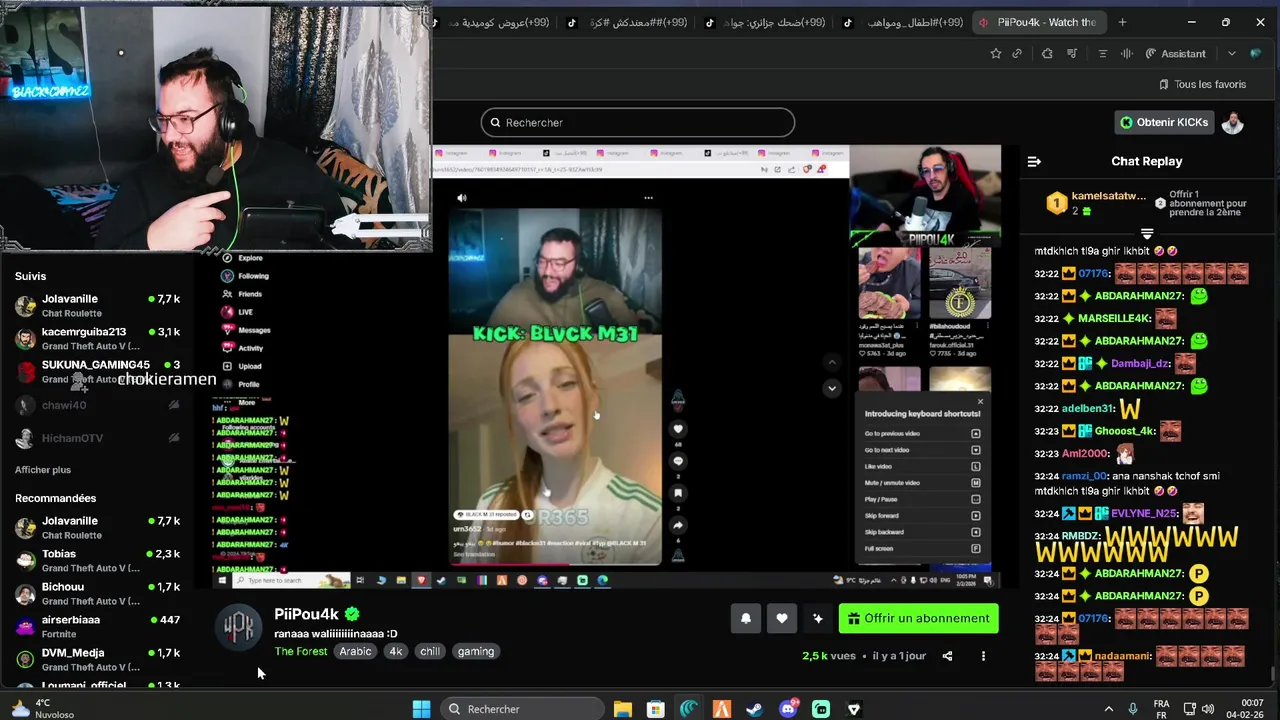
Task: Select the gaming tag
Action: (476, 651)
